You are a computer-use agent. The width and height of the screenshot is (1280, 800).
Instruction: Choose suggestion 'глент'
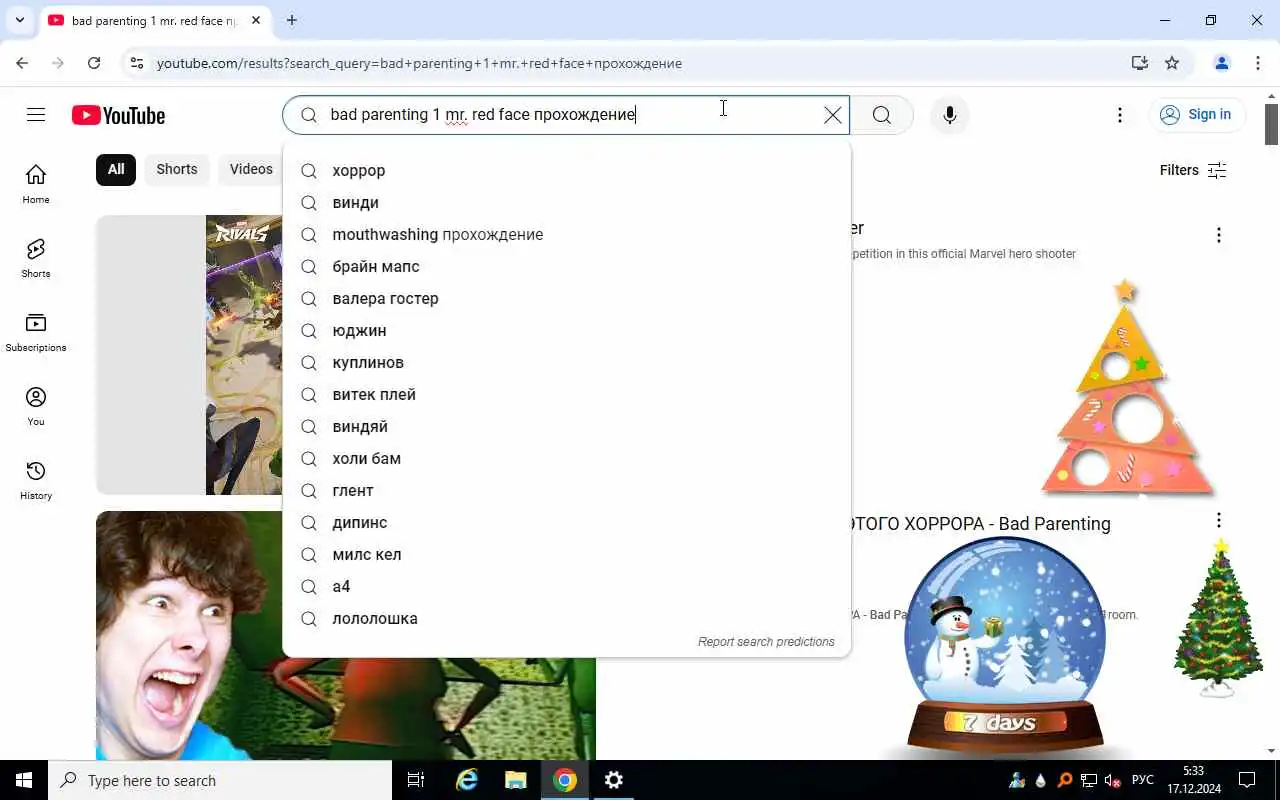567,490
